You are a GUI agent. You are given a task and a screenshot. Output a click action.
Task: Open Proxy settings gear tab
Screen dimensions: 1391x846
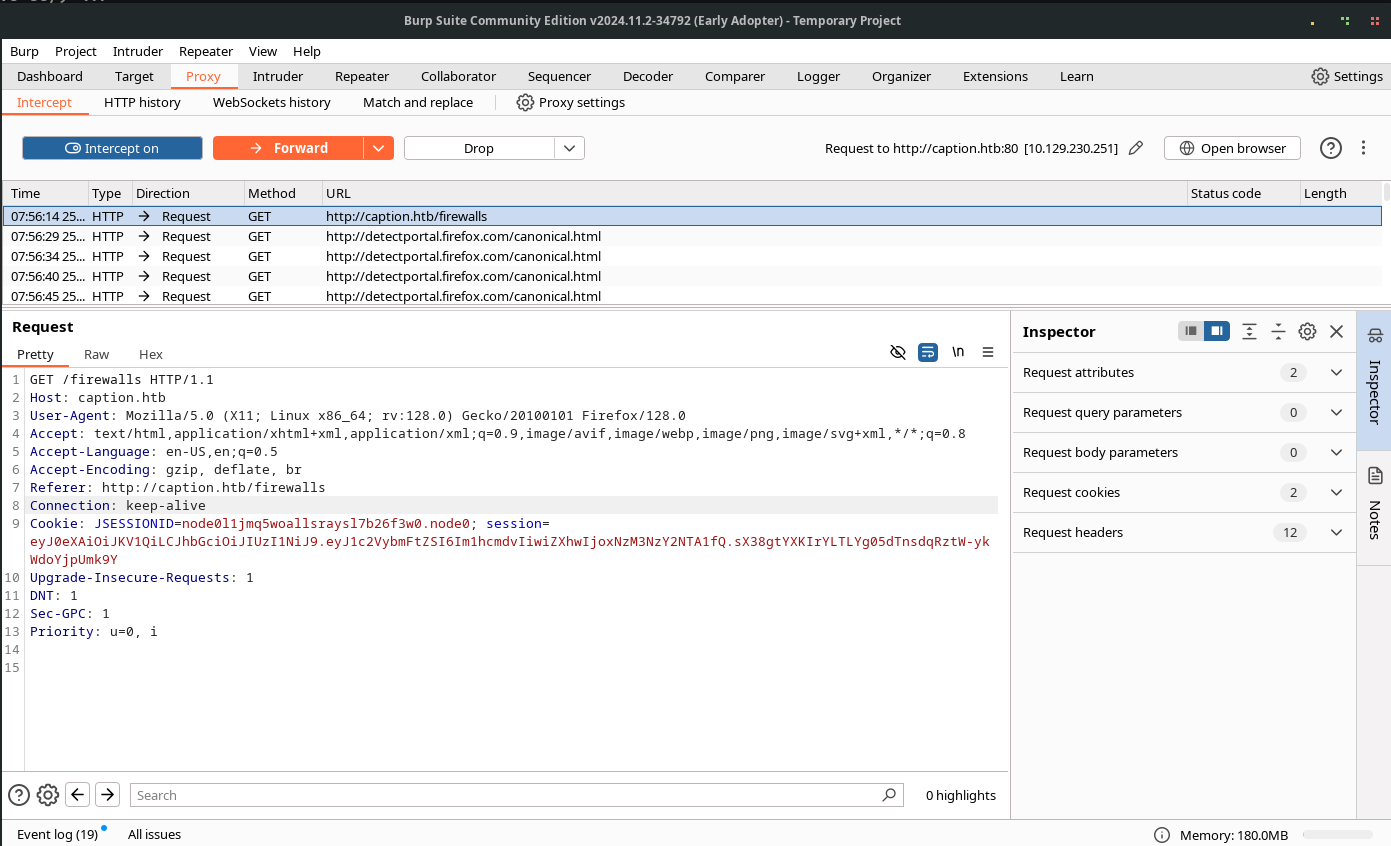570,102
